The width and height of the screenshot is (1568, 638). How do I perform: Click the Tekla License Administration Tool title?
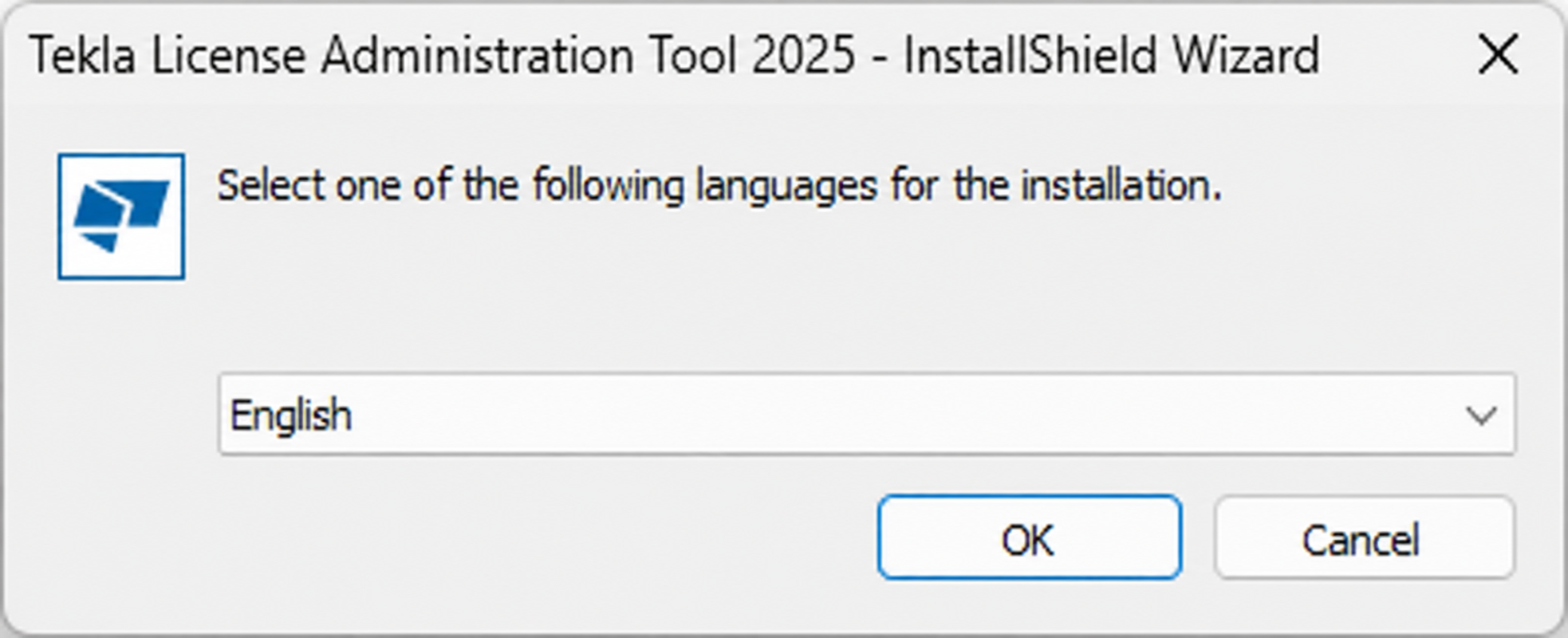tap(443, 55)
